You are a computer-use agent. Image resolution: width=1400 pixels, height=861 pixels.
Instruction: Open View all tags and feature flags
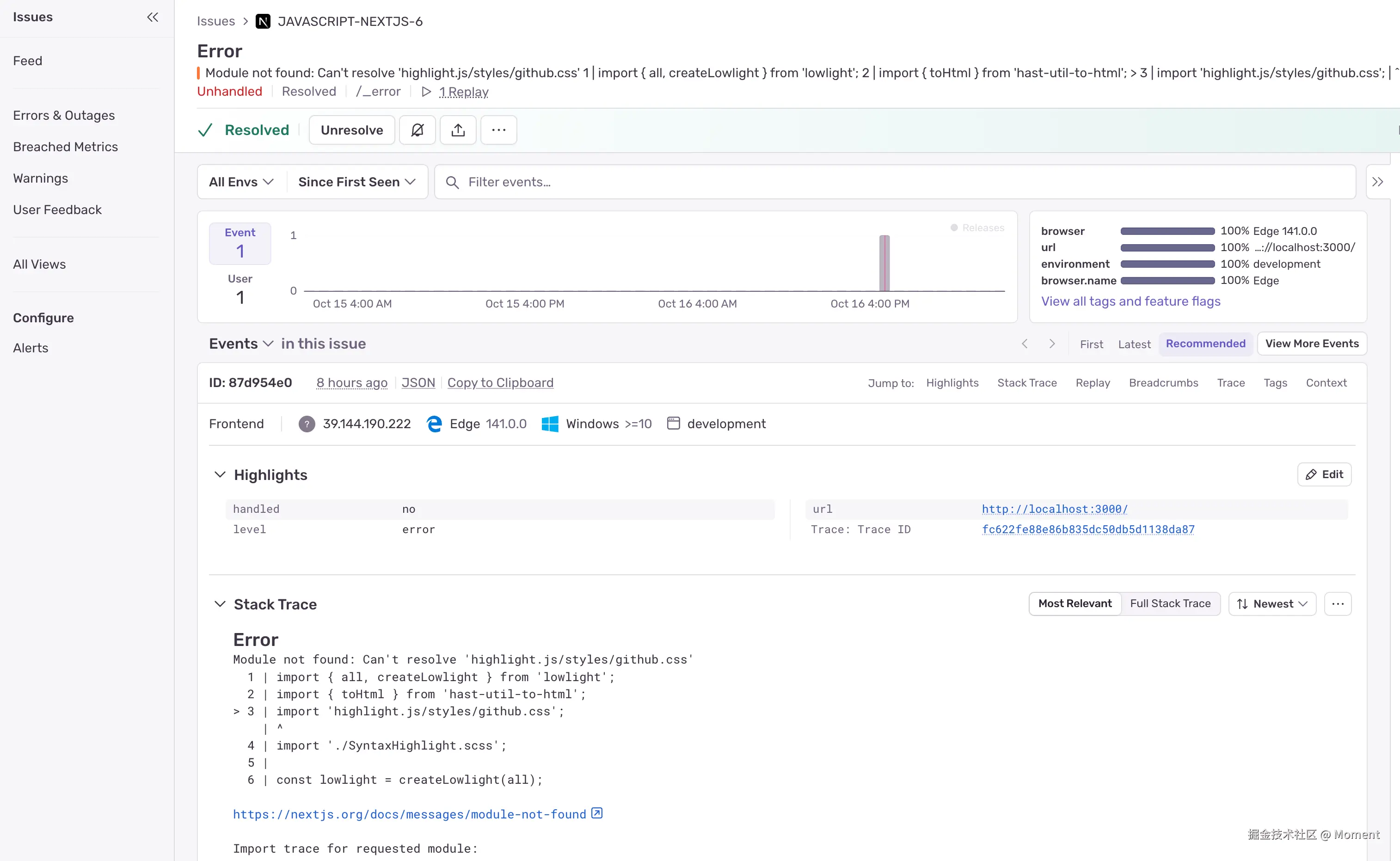[1130, 301]
